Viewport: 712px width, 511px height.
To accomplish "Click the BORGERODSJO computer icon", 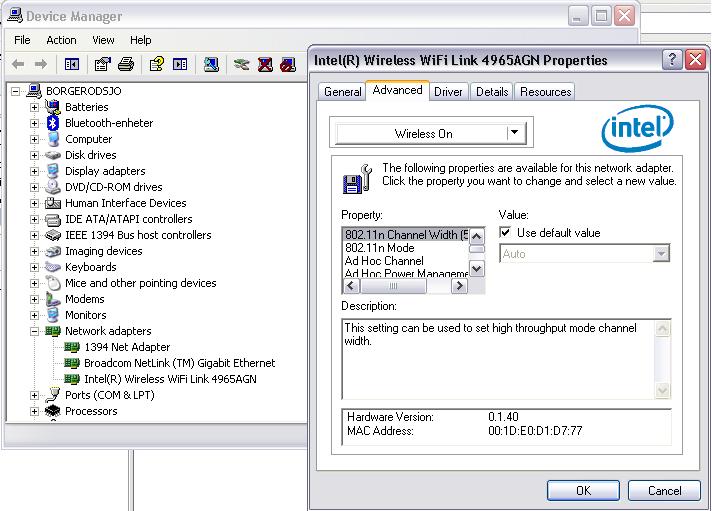I will (x=34, y=90).
